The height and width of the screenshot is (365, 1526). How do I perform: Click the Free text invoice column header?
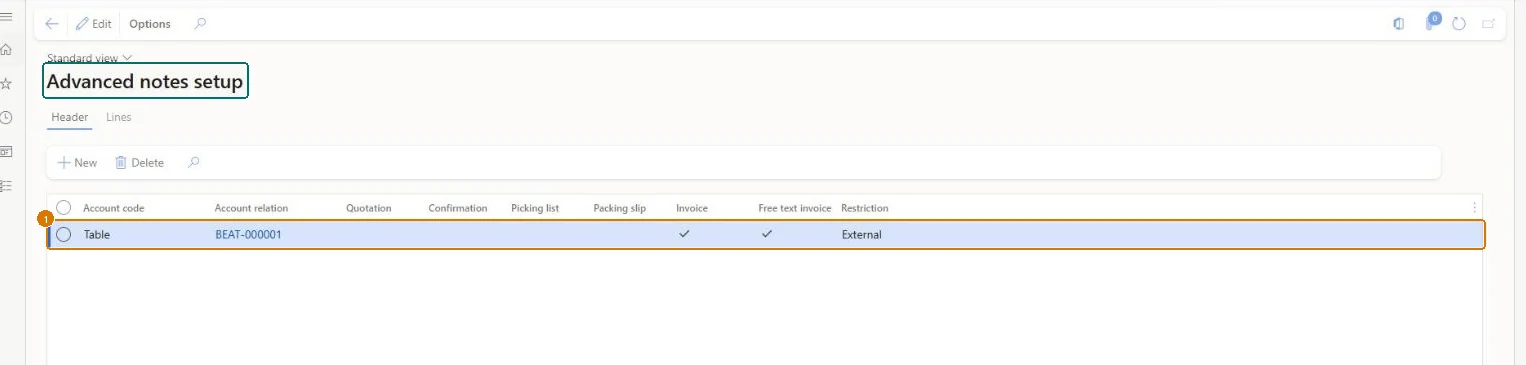(x=795, y=208)
